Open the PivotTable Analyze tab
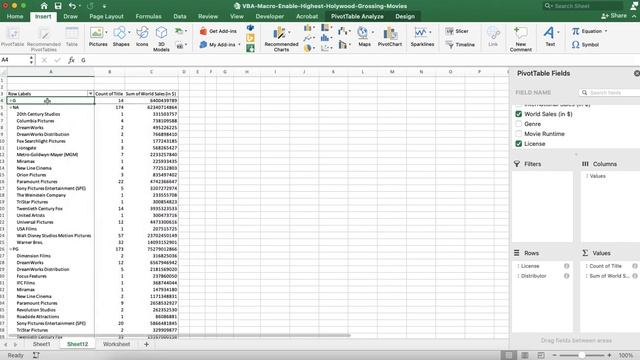The width and height of the screenshot is (640, 360). 357,16
